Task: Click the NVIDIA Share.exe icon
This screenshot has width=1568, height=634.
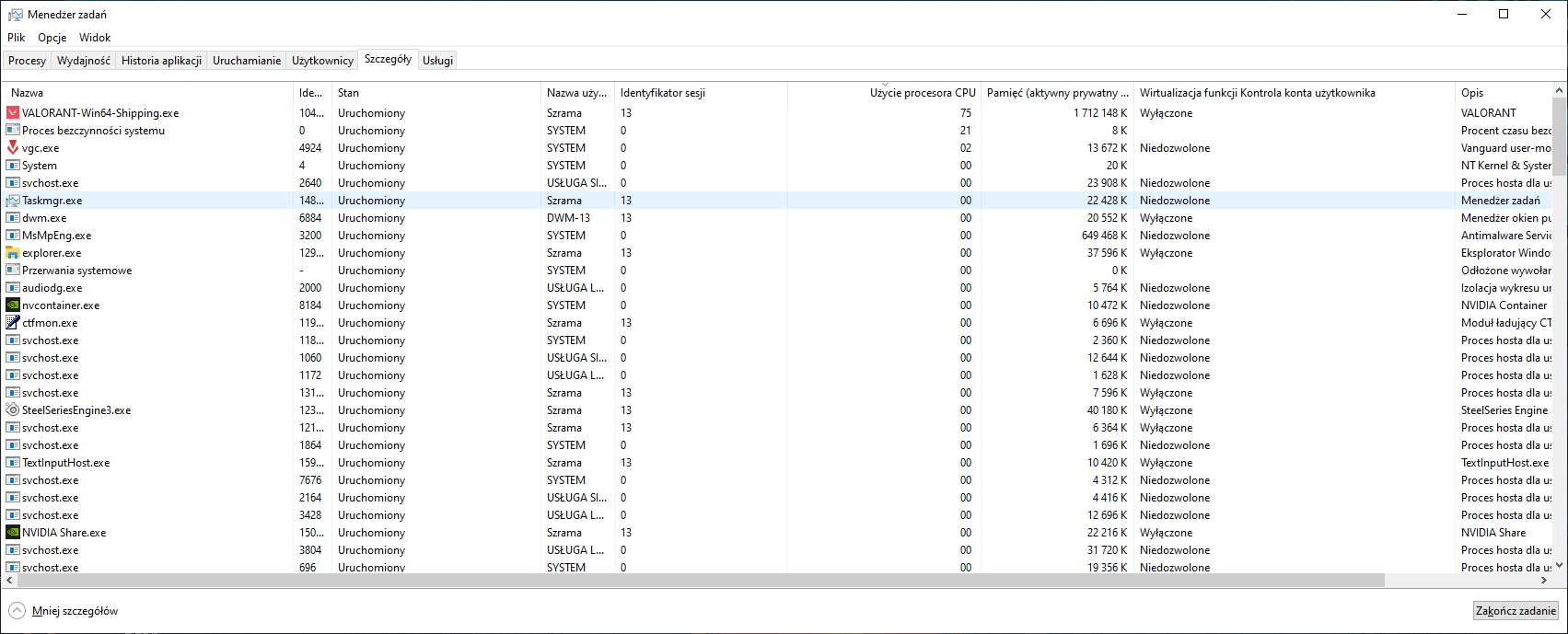Action: [13, 533]
